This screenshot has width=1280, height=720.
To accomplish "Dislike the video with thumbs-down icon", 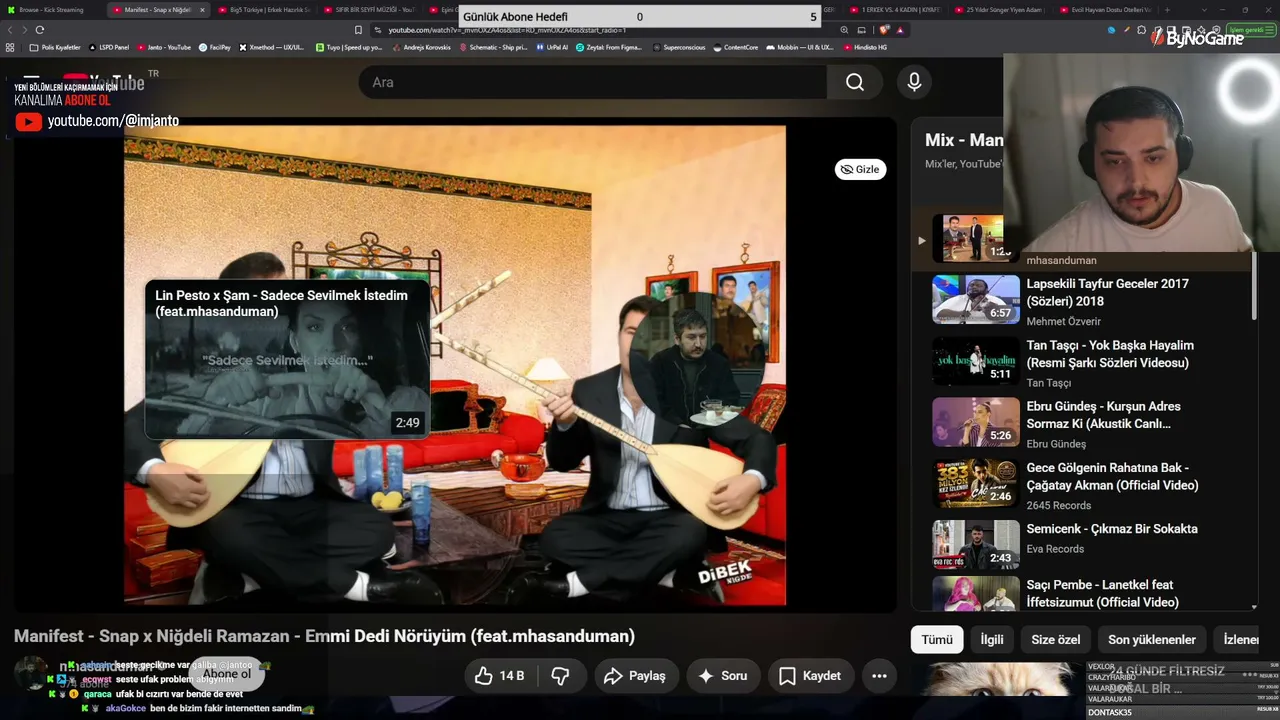I will (x=561, y=676).
